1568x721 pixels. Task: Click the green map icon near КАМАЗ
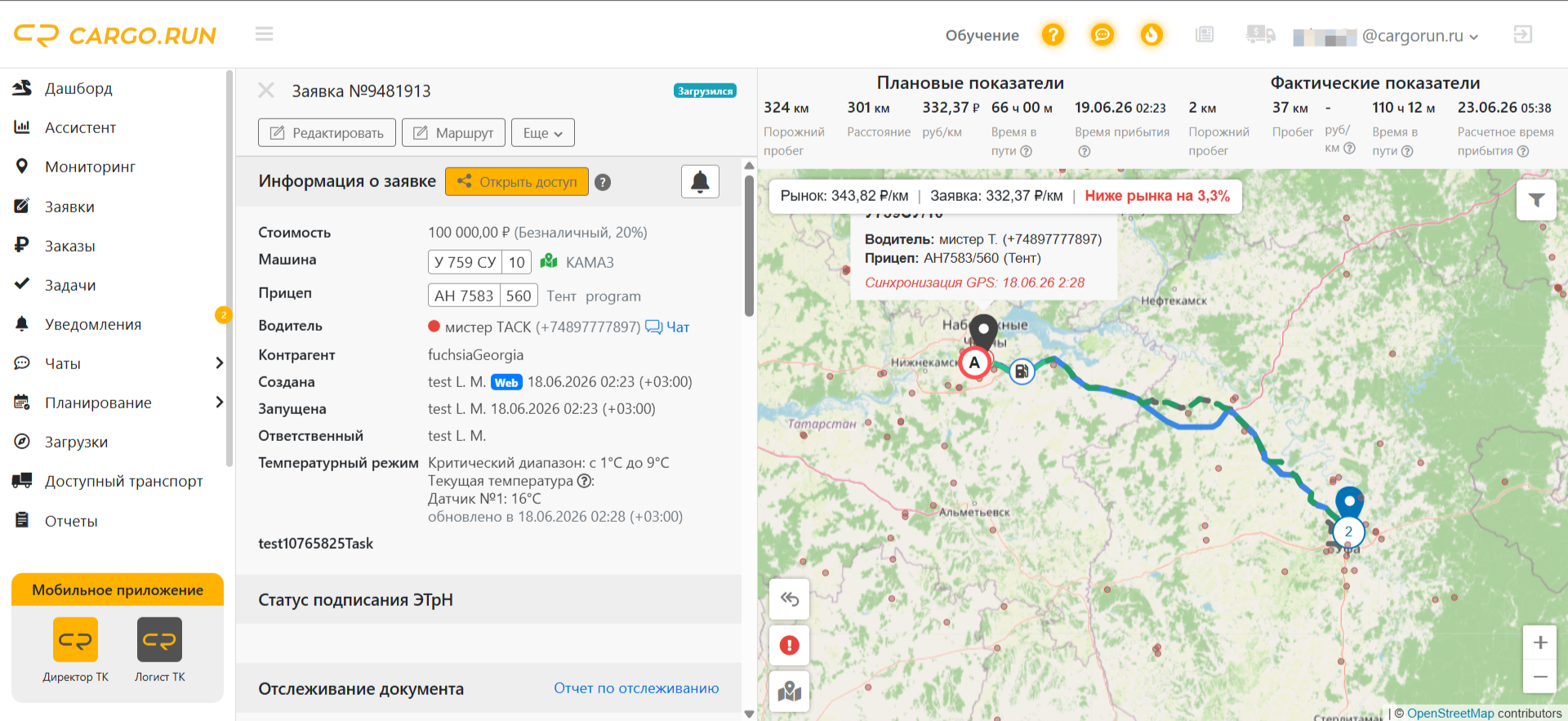click(549, 261)
